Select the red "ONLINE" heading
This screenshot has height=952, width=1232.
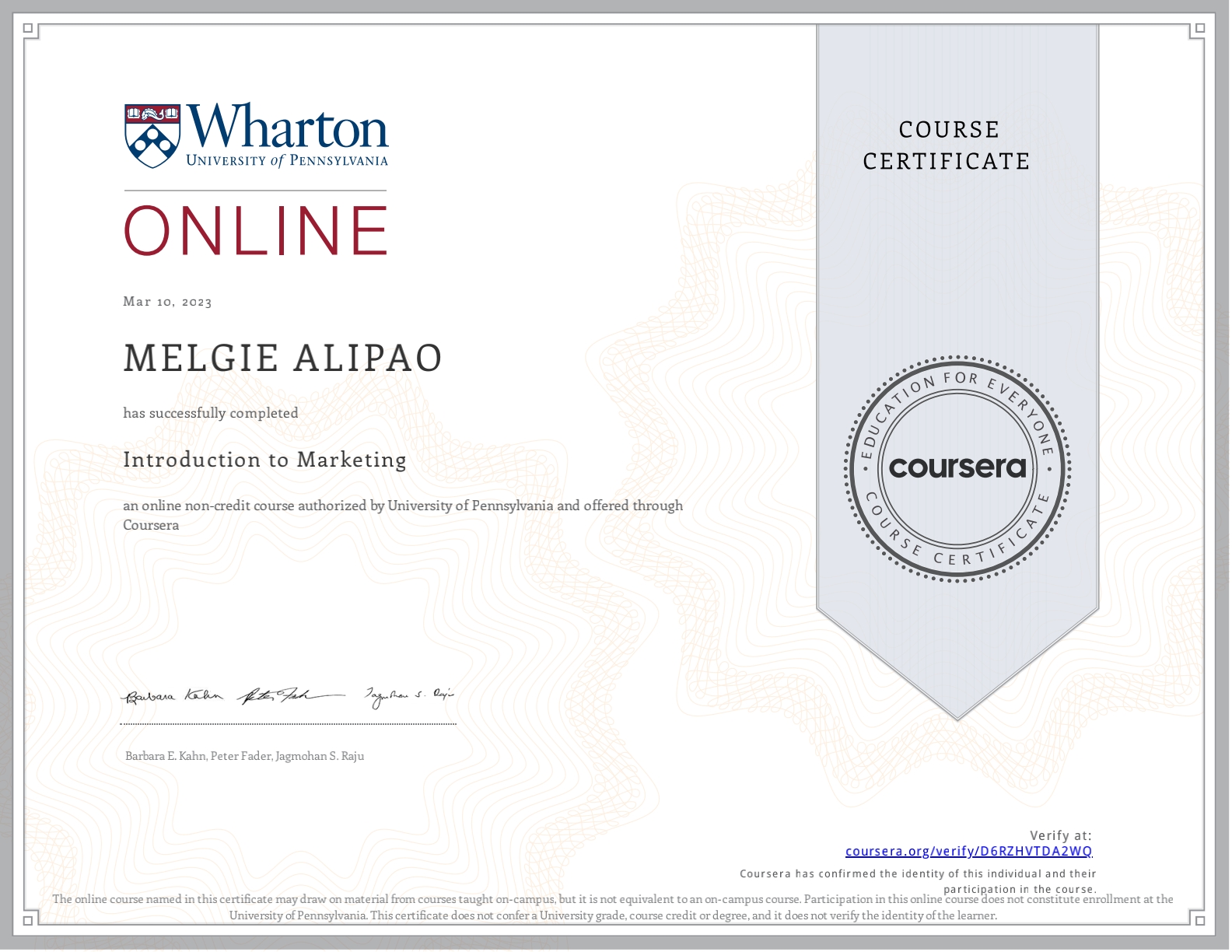(256, 230)
